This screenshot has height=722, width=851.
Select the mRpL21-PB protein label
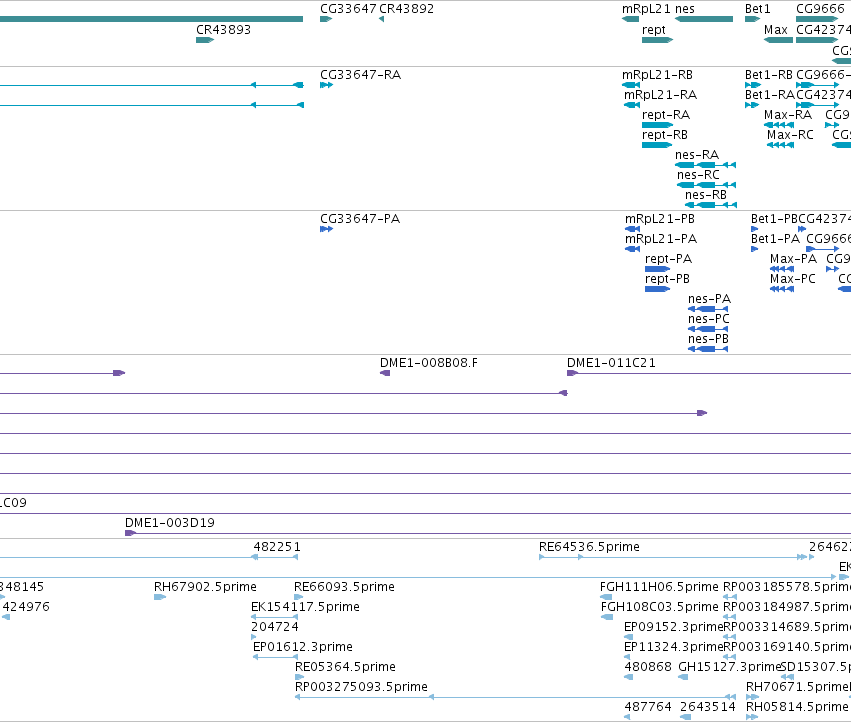pos(660,219)
